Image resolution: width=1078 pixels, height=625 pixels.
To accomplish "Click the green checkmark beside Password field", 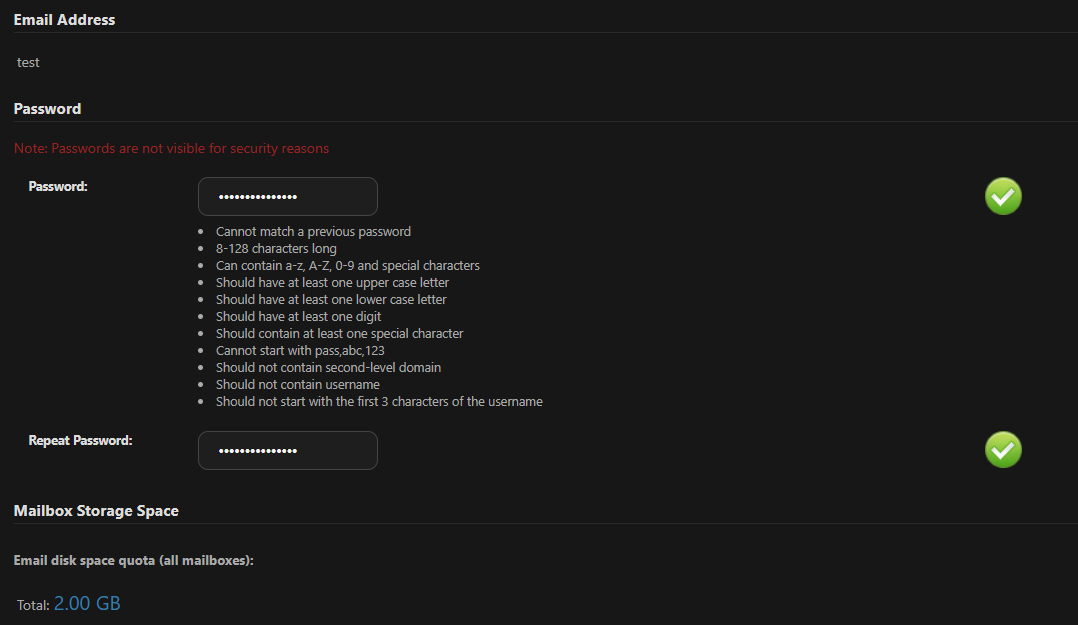I will coord(1003,196).
